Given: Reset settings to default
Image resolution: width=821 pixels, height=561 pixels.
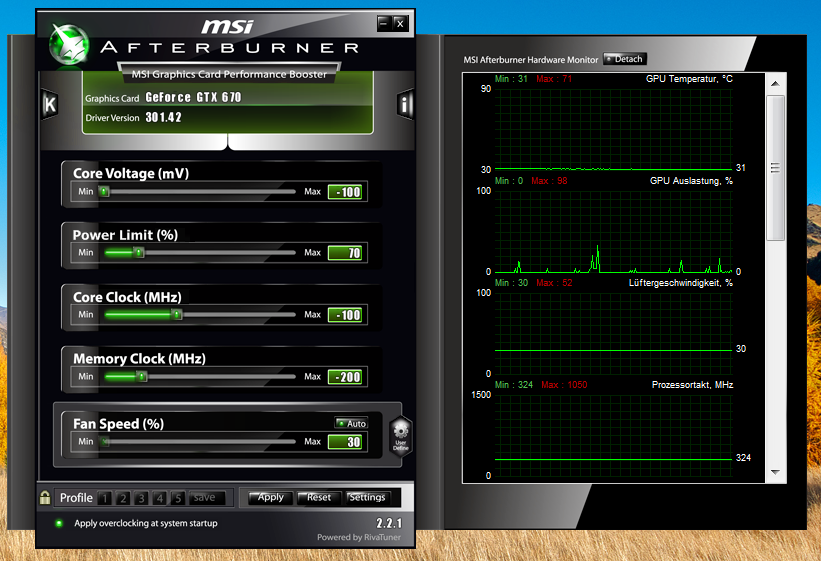Looking at the screenshot, I should 318,497.
